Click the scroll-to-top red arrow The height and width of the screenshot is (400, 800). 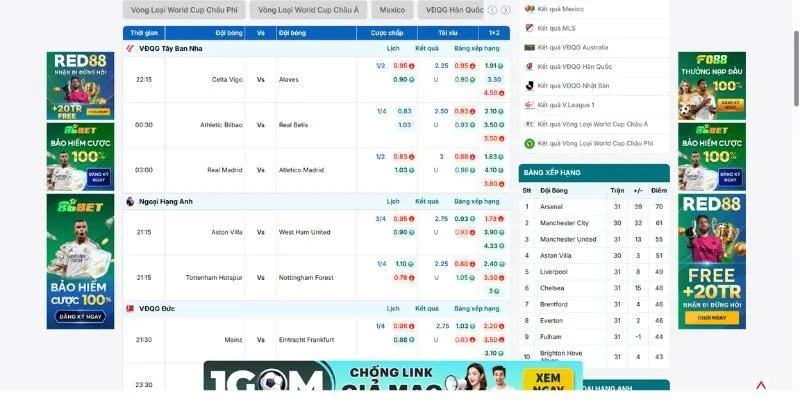(761, 385)
